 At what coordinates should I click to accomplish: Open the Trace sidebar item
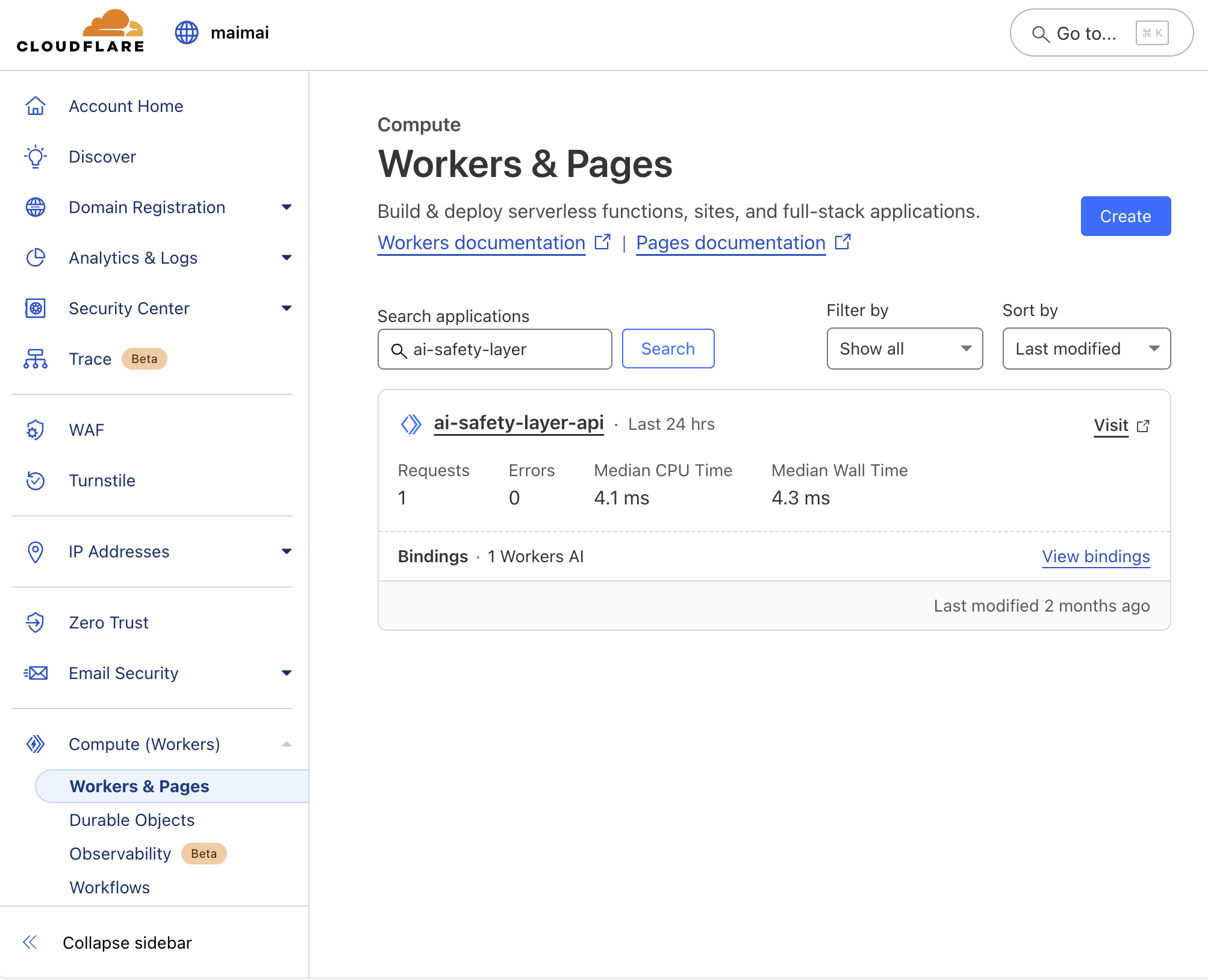pos(90,359)
